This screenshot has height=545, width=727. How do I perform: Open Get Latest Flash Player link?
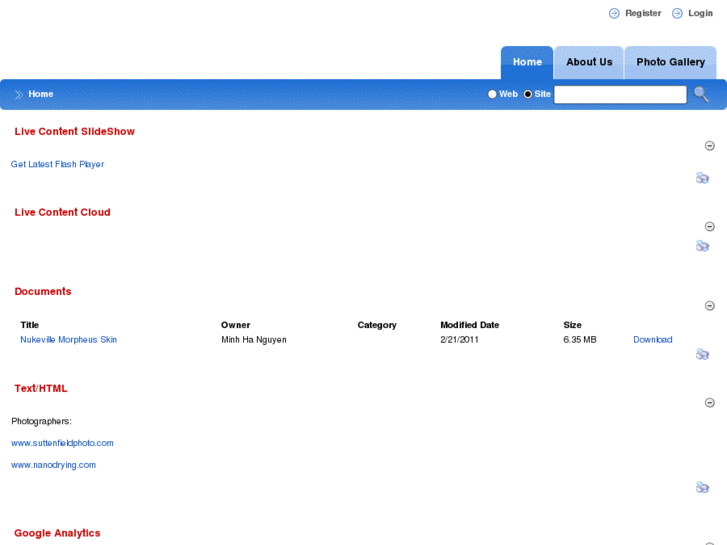(x=57, y=164)
